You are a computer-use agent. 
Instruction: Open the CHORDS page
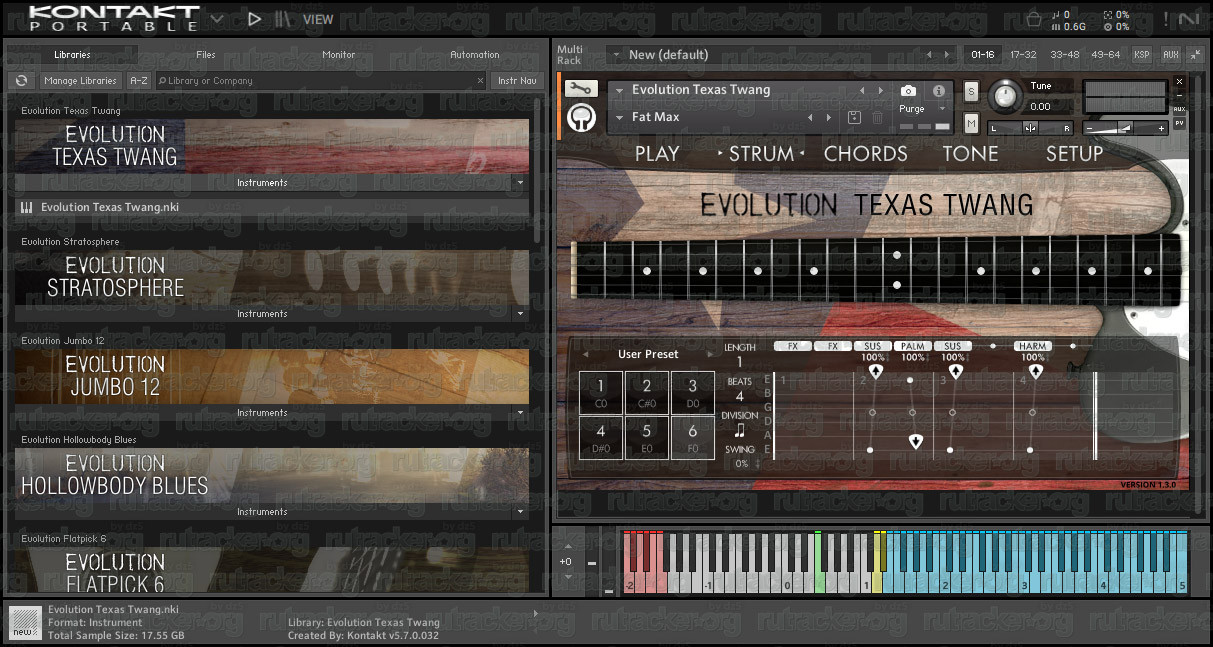[866, 154]
